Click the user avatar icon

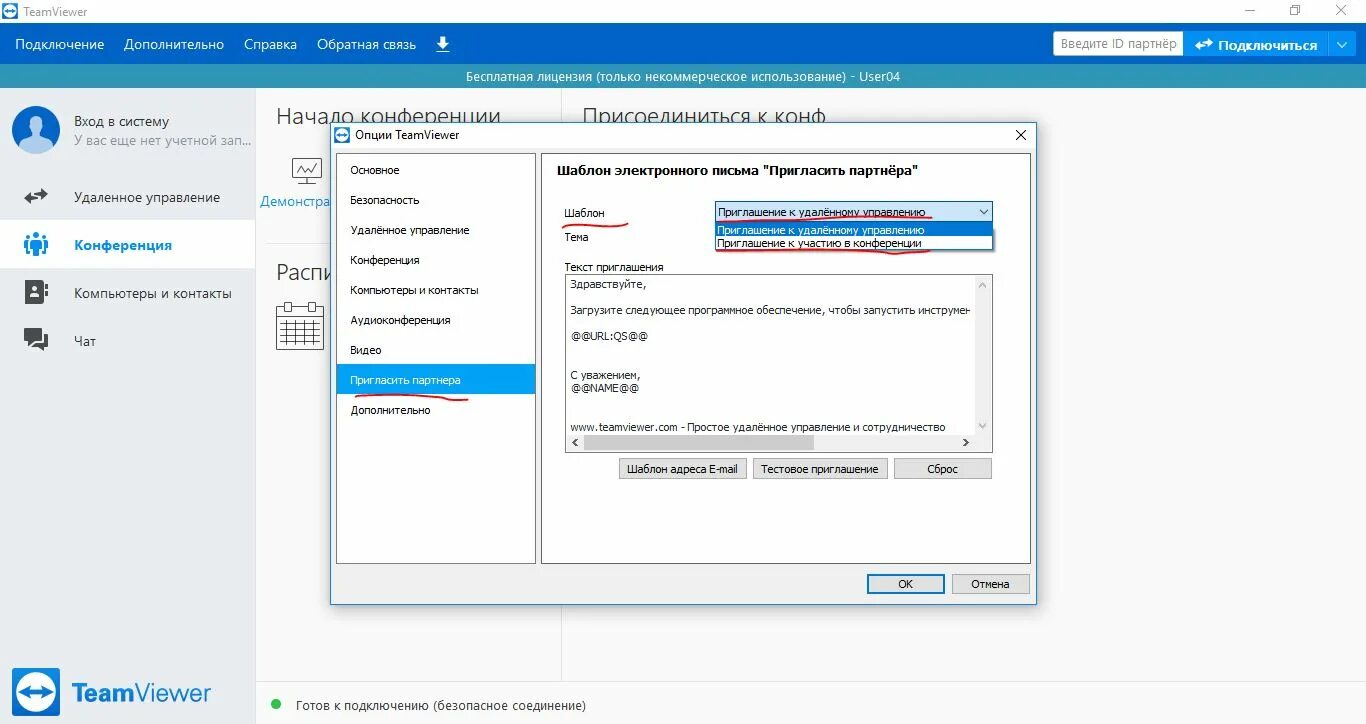36,130
